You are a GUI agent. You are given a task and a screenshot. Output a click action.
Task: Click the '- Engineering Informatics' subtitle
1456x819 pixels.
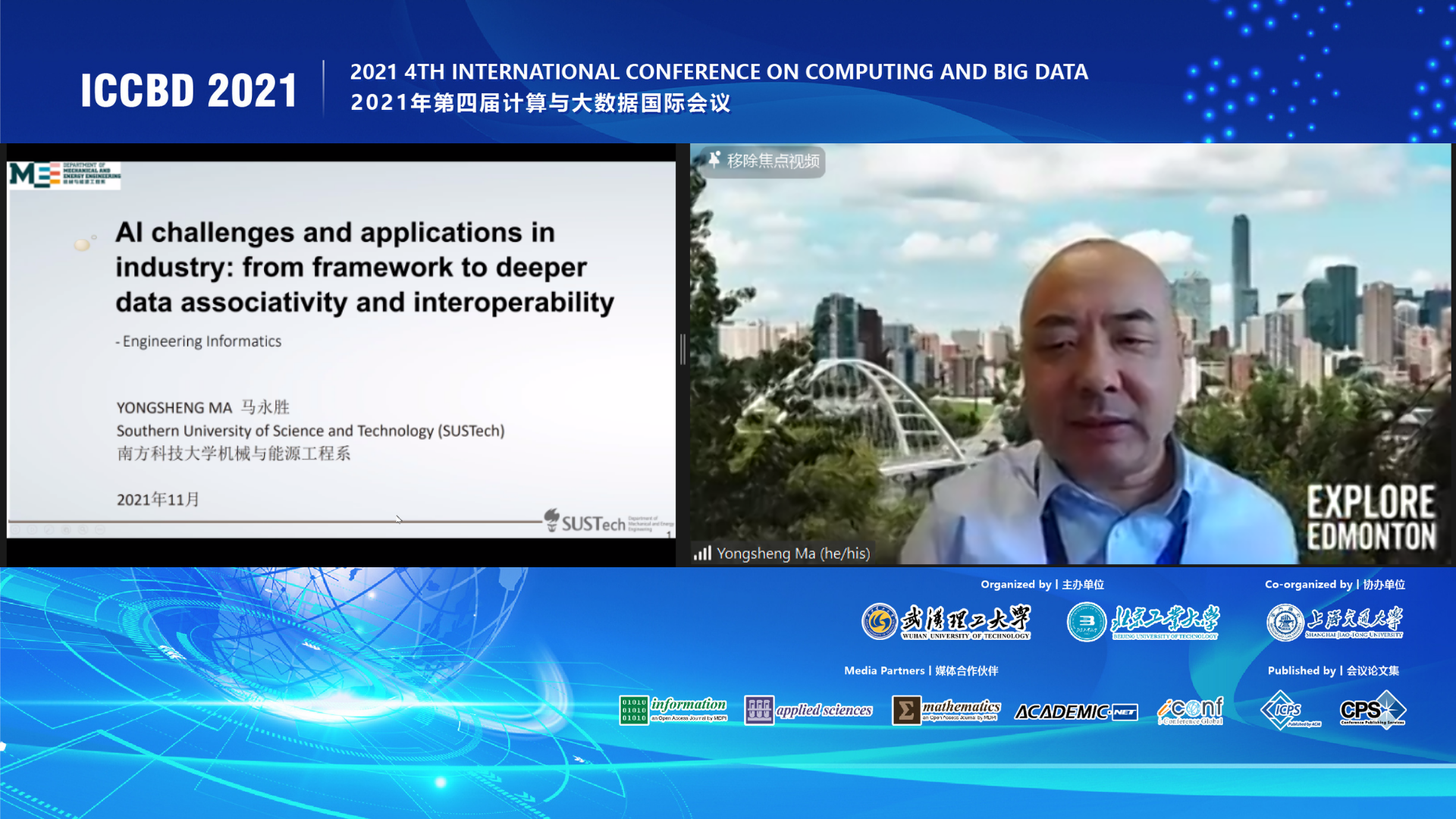[x=199, y=341]
